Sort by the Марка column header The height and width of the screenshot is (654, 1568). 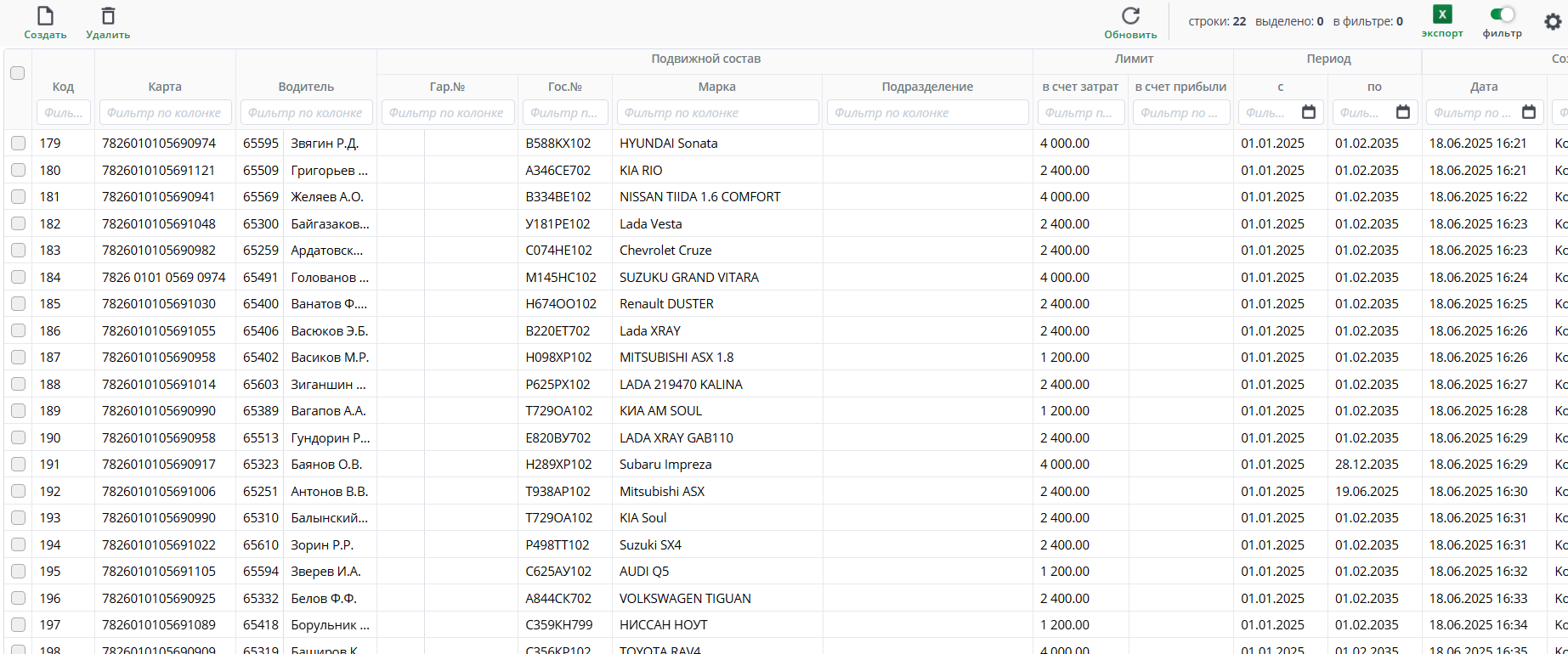716,87
